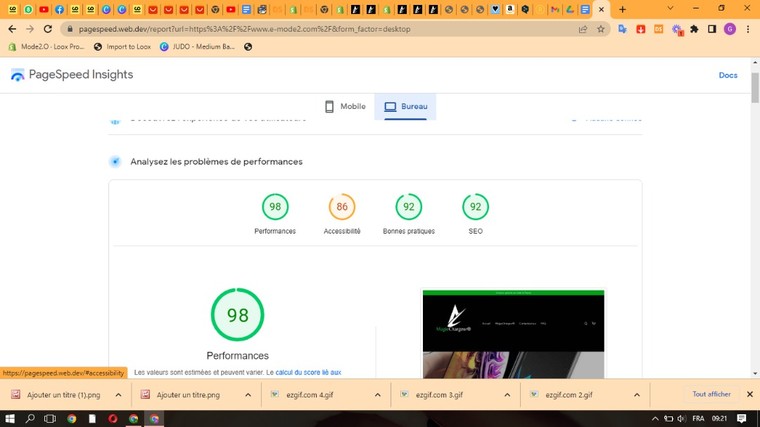Follow the 'calcul du score lié aux' link
This screenshot has height=427, width=760.
point(308,372)
